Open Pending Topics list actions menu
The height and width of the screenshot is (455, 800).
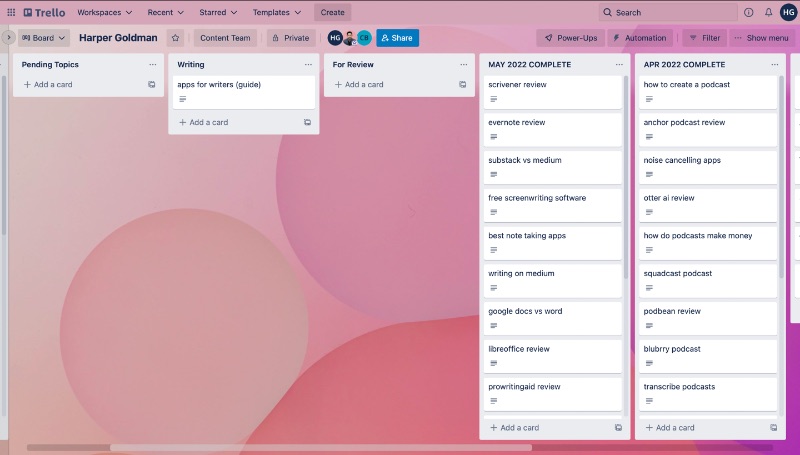coord(153,64)
